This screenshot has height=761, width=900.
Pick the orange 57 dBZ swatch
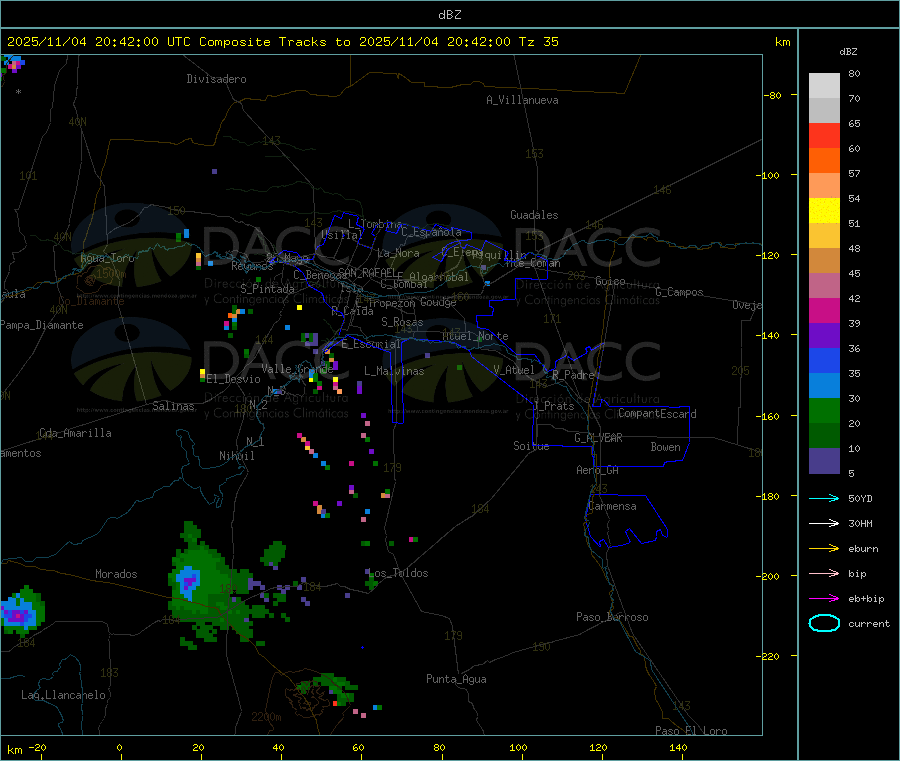824,161
